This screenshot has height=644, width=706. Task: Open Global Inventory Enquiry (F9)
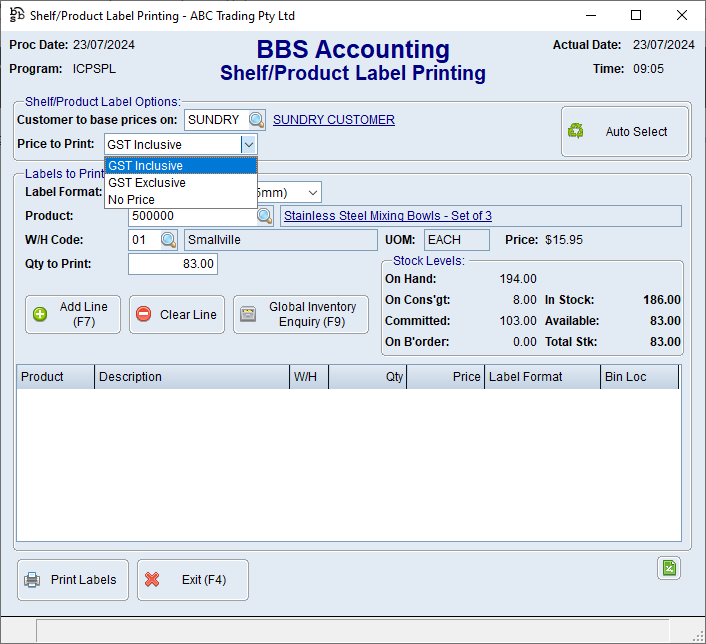(301, 315)
